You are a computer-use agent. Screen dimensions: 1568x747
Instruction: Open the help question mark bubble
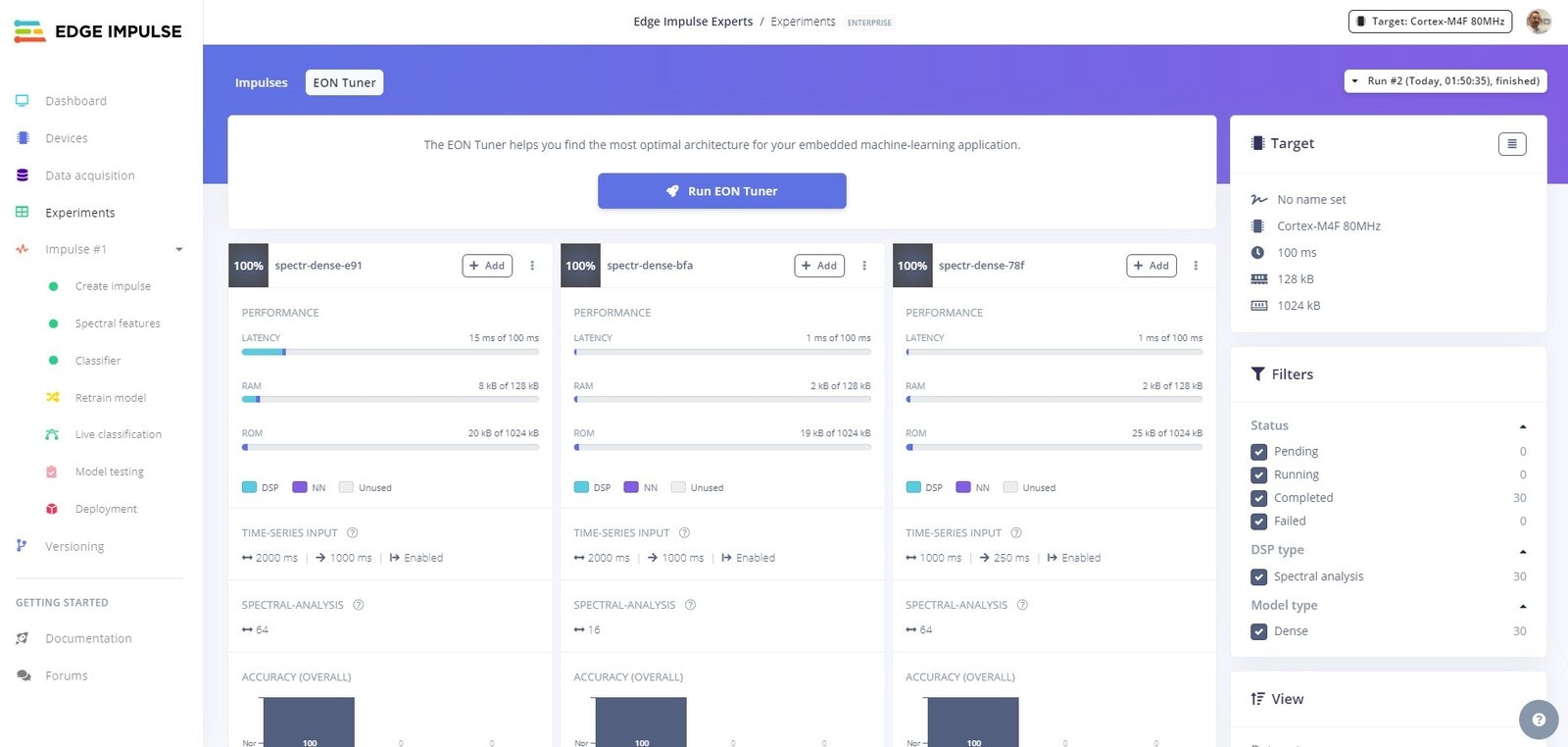pyautogui.click(x=1539, y=720)
